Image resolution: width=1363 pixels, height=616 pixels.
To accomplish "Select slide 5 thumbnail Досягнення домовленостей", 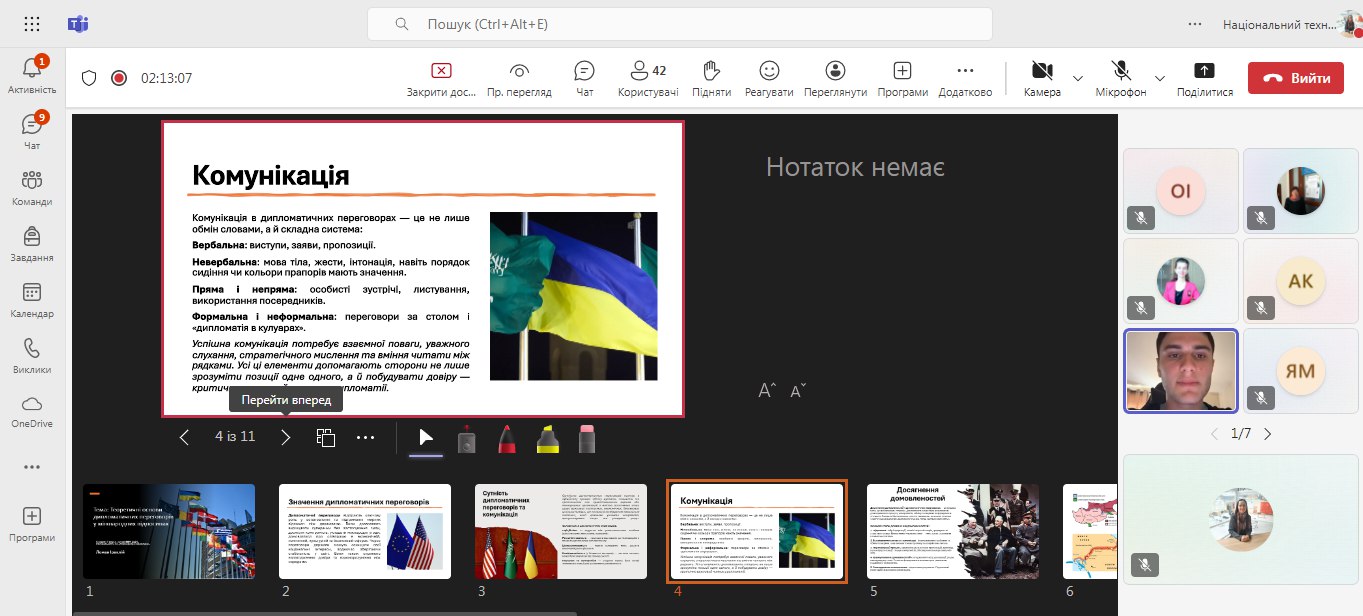I will tap(952, 531).
